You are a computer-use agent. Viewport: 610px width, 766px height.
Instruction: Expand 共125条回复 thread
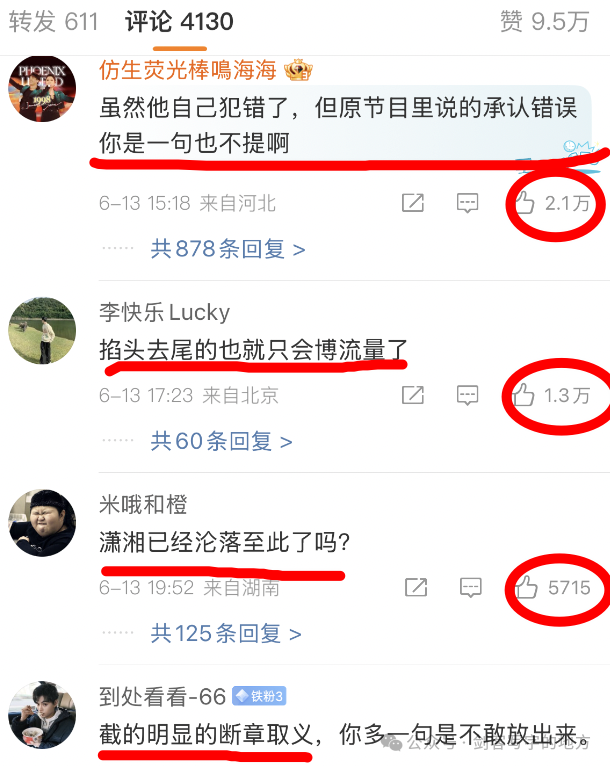pos(226,634)
